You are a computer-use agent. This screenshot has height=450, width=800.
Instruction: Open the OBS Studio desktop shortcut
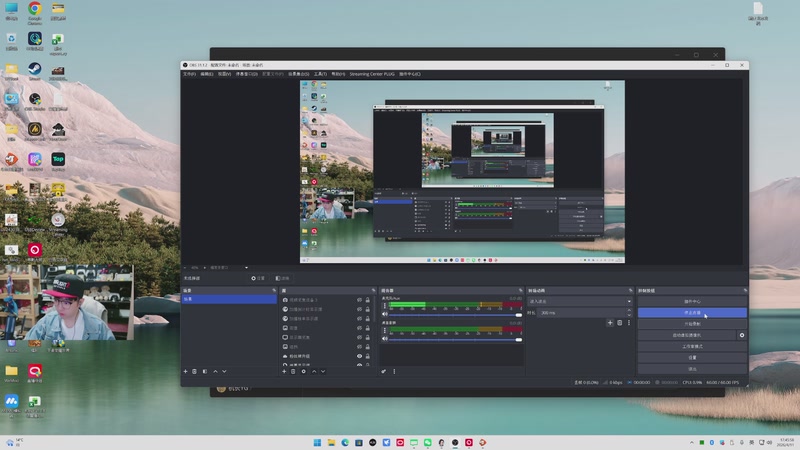pos(35,102)
